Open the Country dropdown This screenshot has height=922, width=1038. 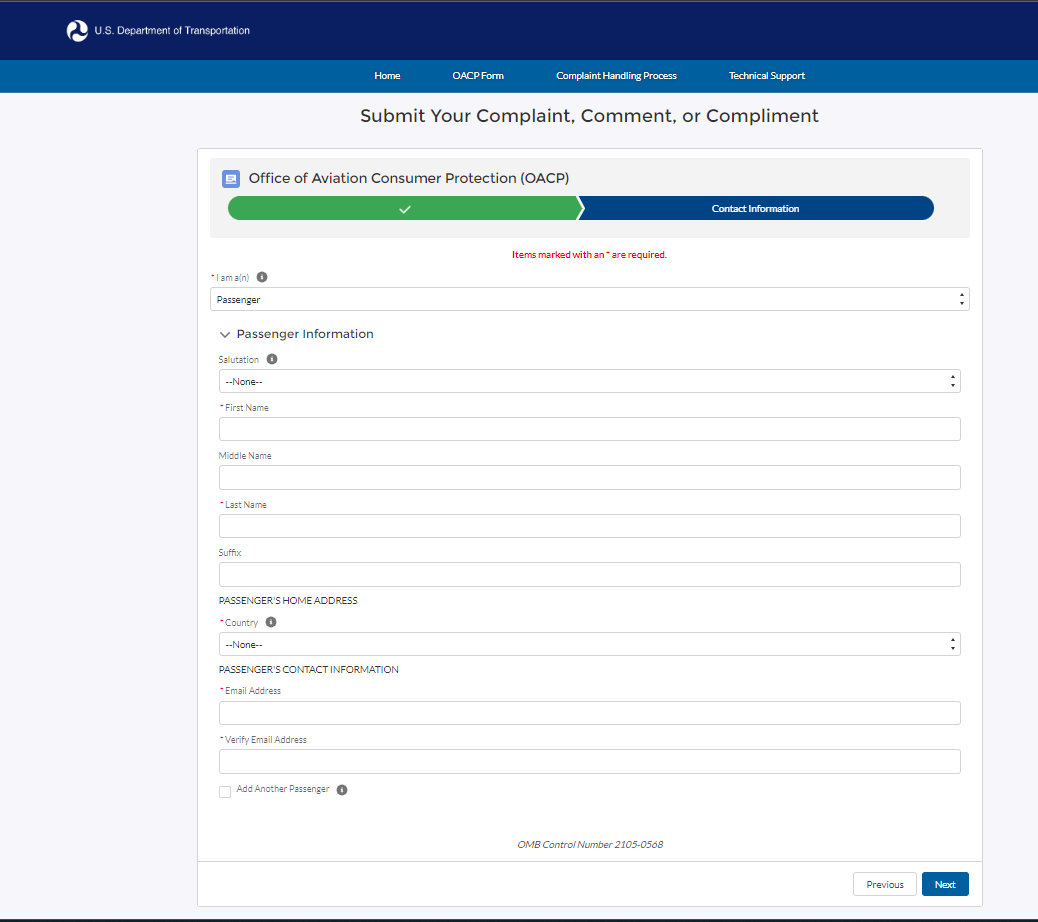click(589, 644)
